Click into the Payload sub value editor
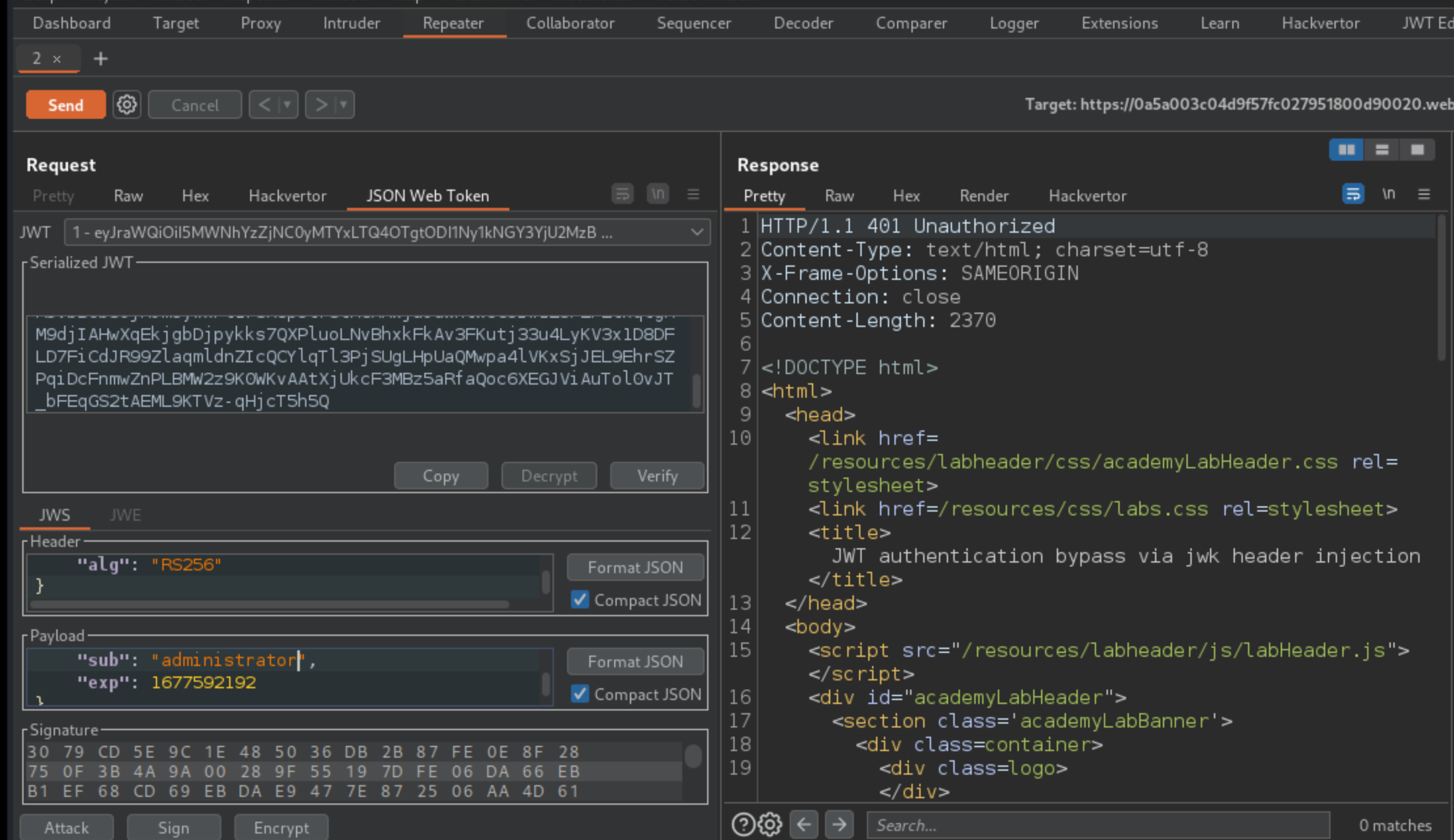 click(x=228, y=660)
